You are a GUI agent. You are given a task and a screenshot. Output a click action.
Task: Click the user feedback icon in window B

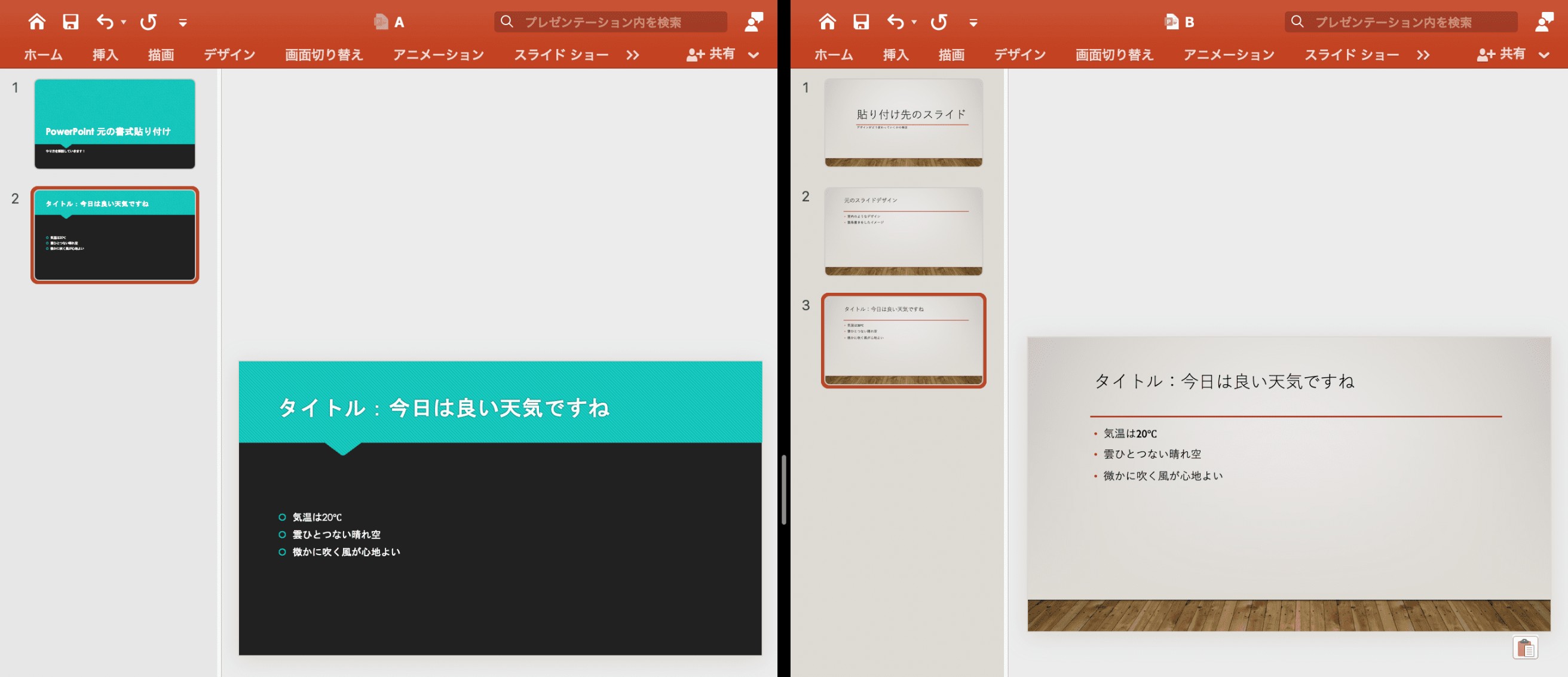pos(1544,22)
